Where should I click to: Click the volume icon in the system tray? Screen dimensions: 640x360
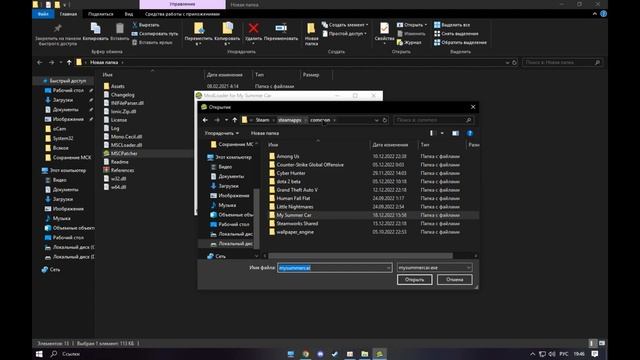coord(552,354)
